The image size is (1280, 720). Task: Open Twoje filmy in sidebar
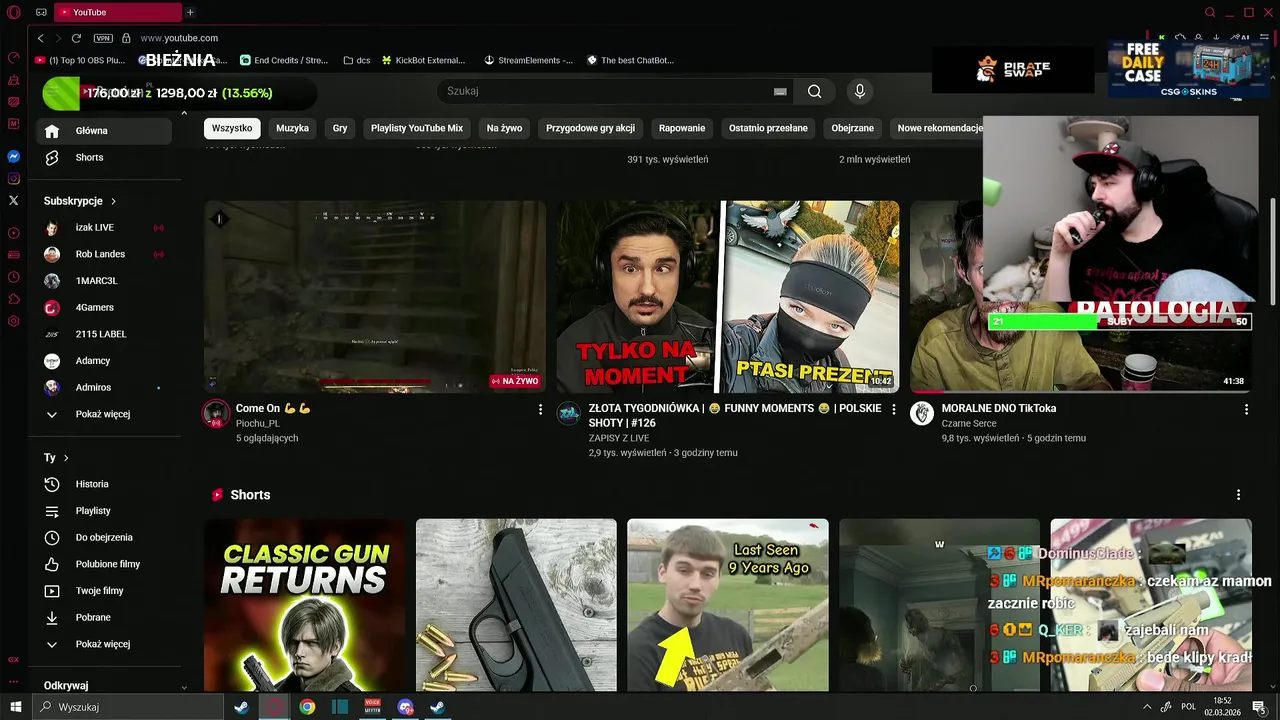click(x=104, y=591)
